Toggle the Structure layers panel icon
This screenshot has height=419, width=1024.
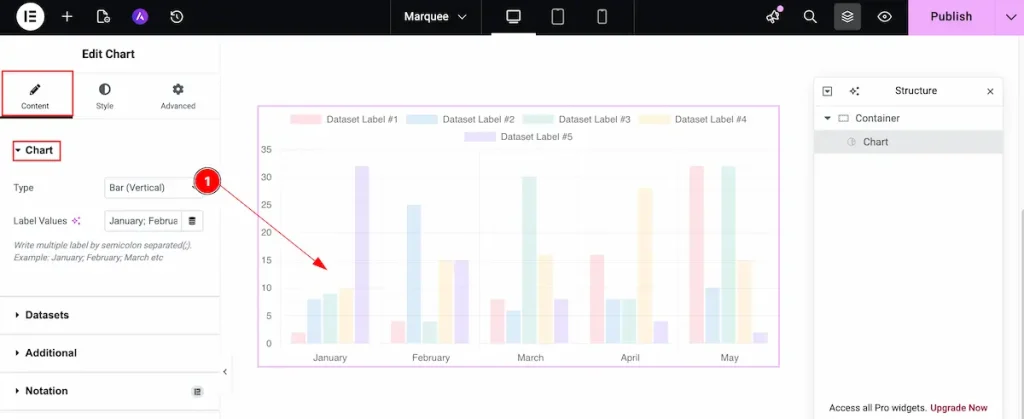[x=847, y=17]
